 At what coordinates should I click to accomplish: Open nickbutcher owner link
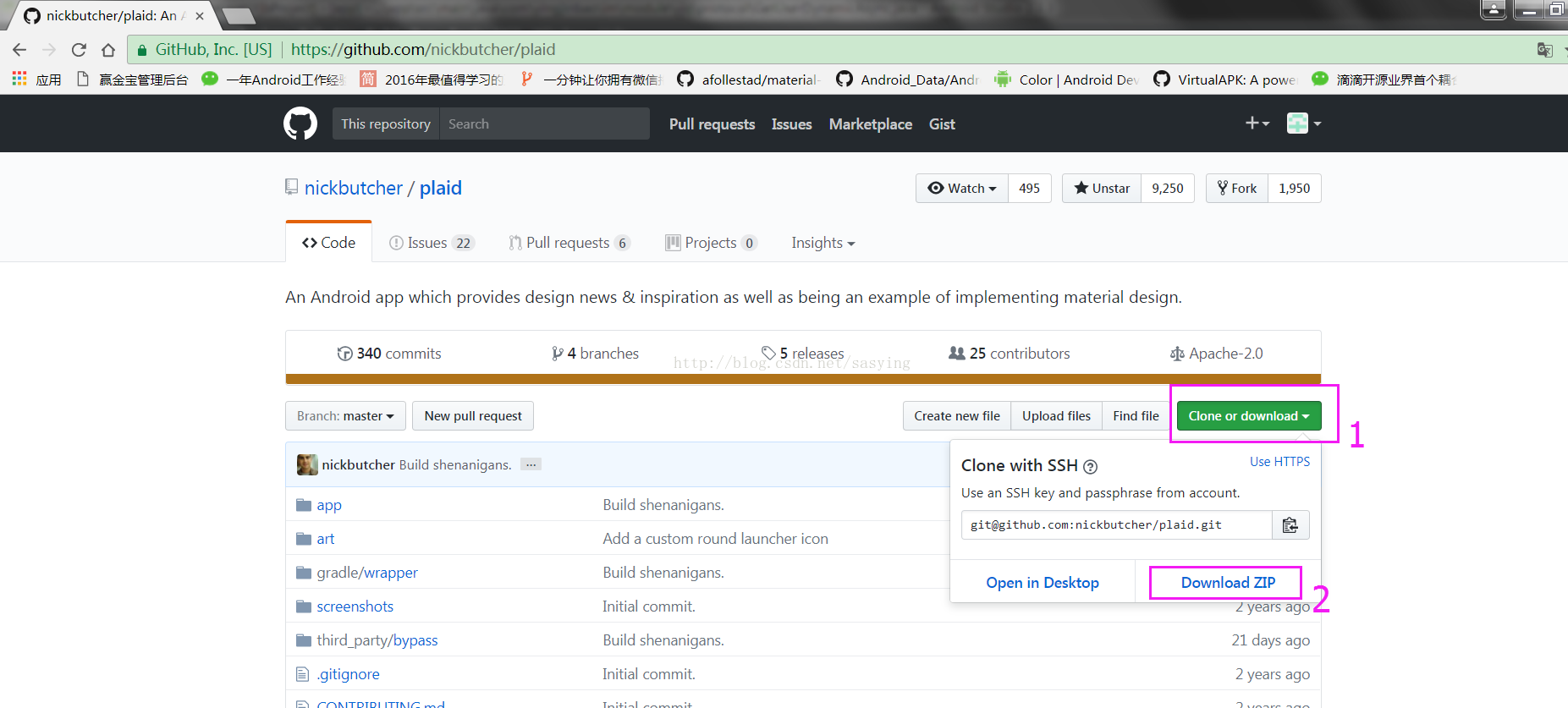353,188
